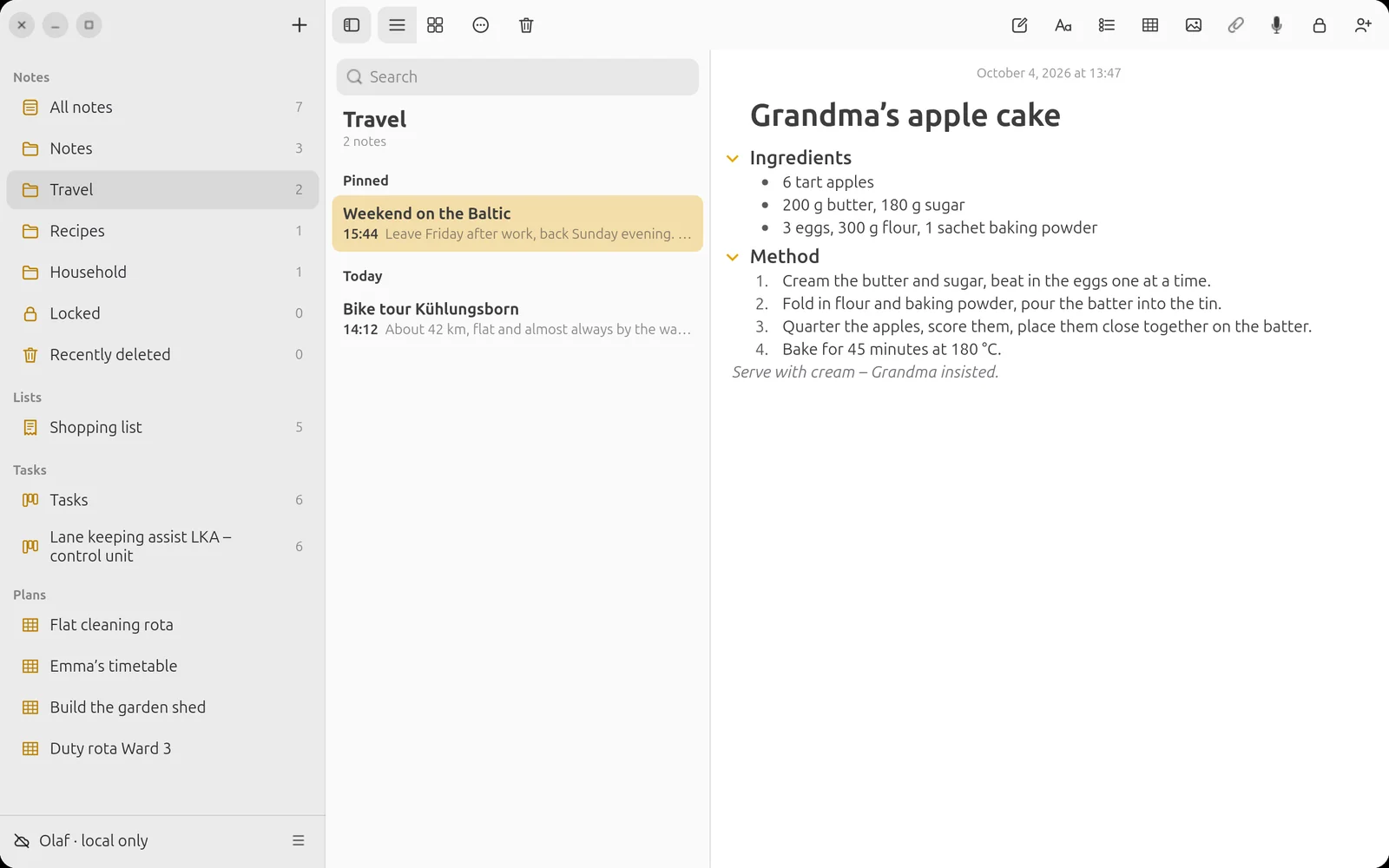Open the Household folder
Screen dimensions: 1389x868
tap(162, 273)
